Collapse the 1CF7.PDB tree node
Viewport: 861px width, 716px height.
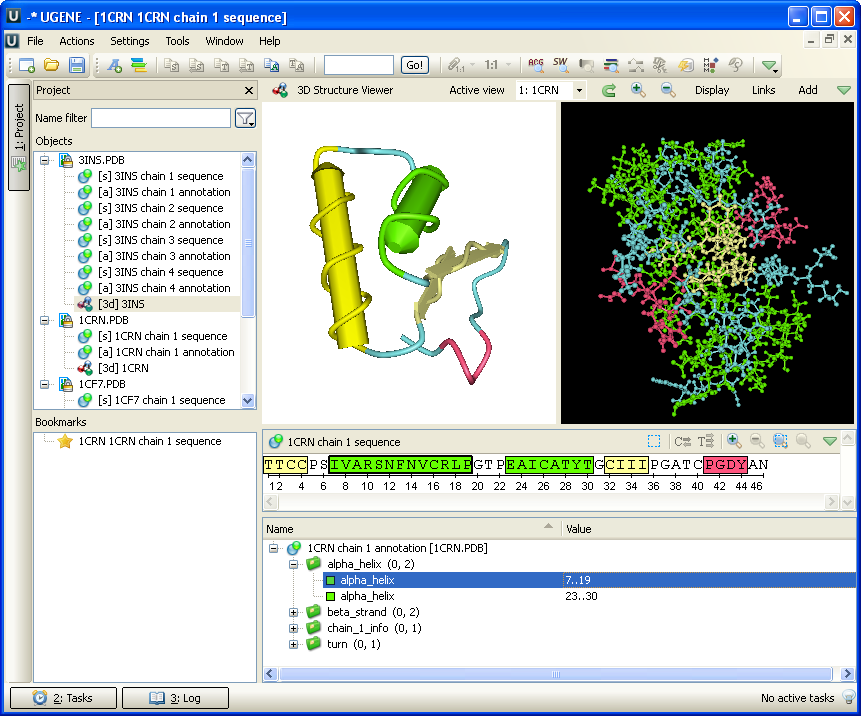pos(44,384)
